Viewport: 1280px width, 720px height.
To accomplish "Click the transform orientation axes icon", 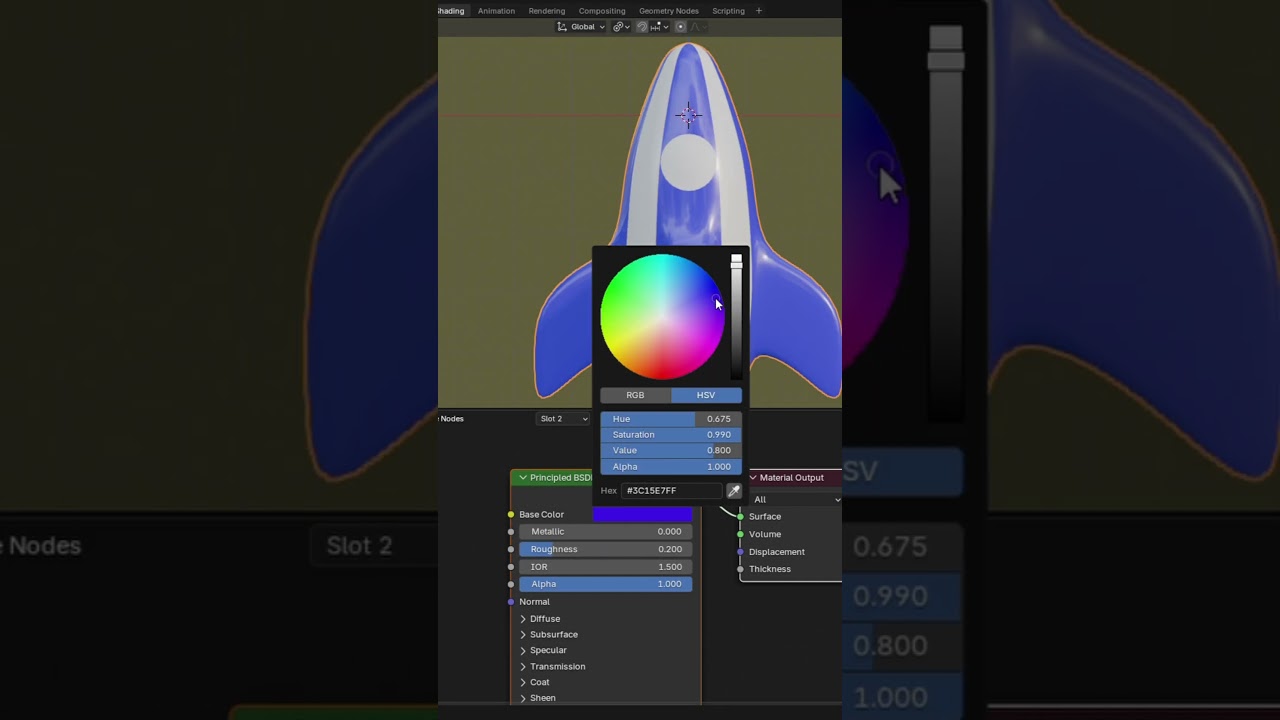I will [x=563, y=27].
